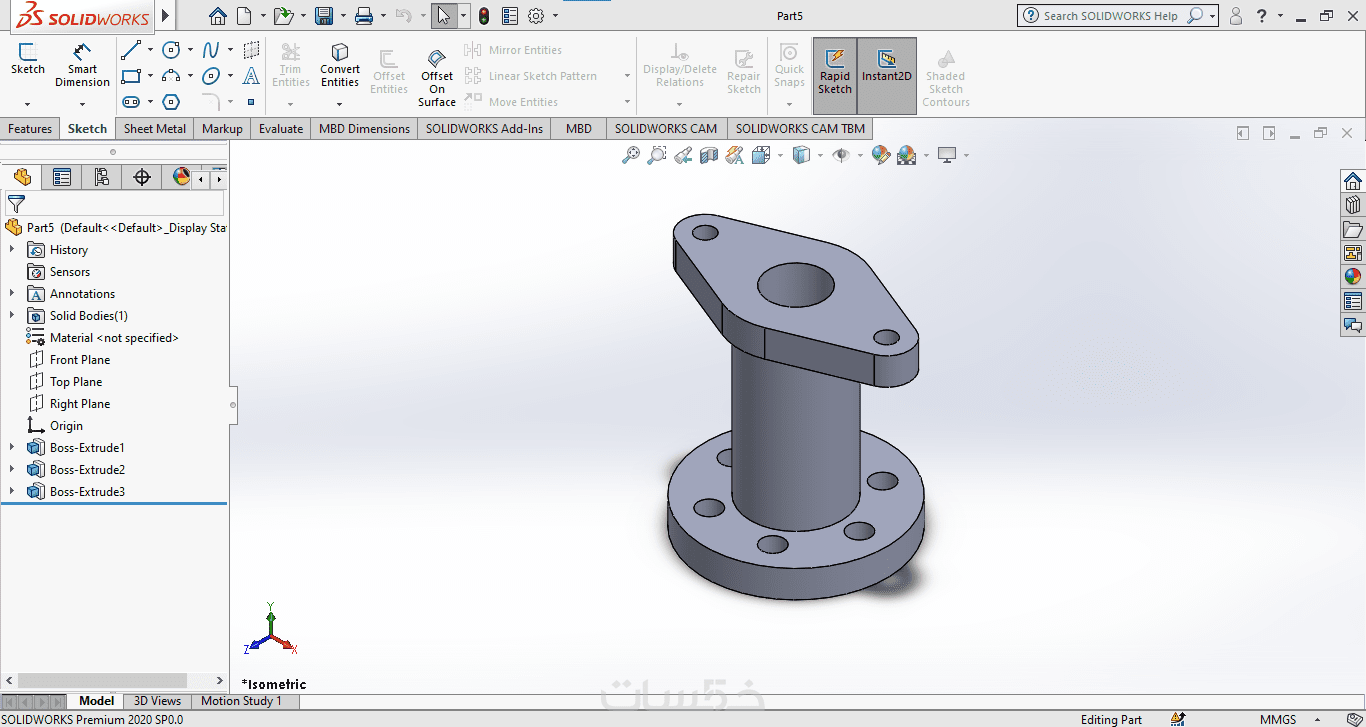
Task: Expand the Boss-Extrude1 feature node
Action: click(12, 448)
